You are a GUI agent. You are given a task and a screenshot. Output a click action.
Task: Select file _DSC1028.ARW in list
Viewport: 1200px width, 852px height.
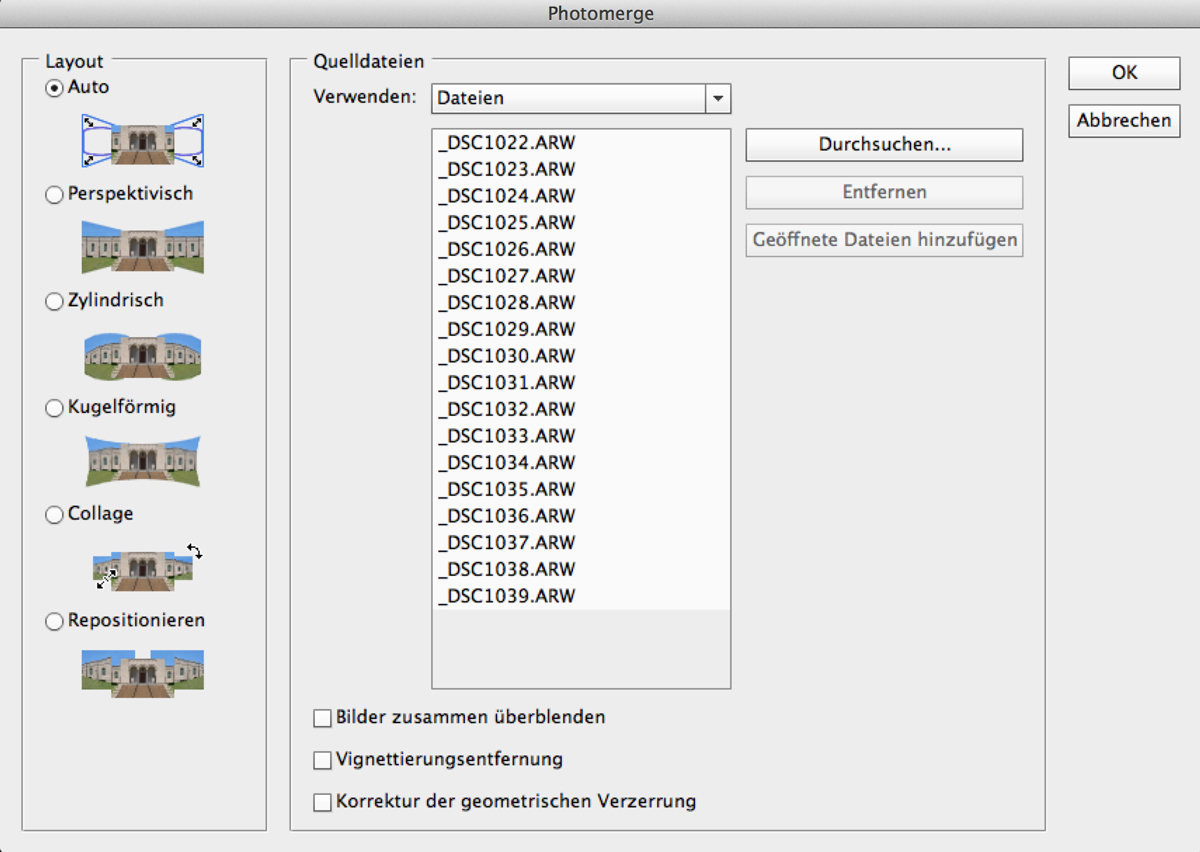tap(581, 302)
